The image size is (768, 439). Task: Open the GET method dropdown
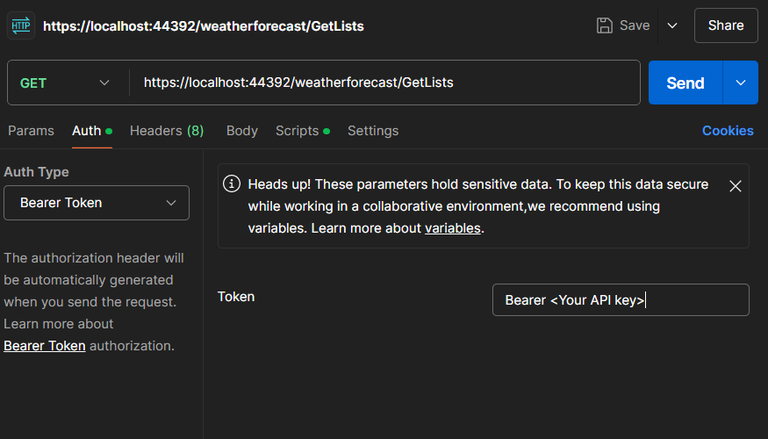pos(66,83)
